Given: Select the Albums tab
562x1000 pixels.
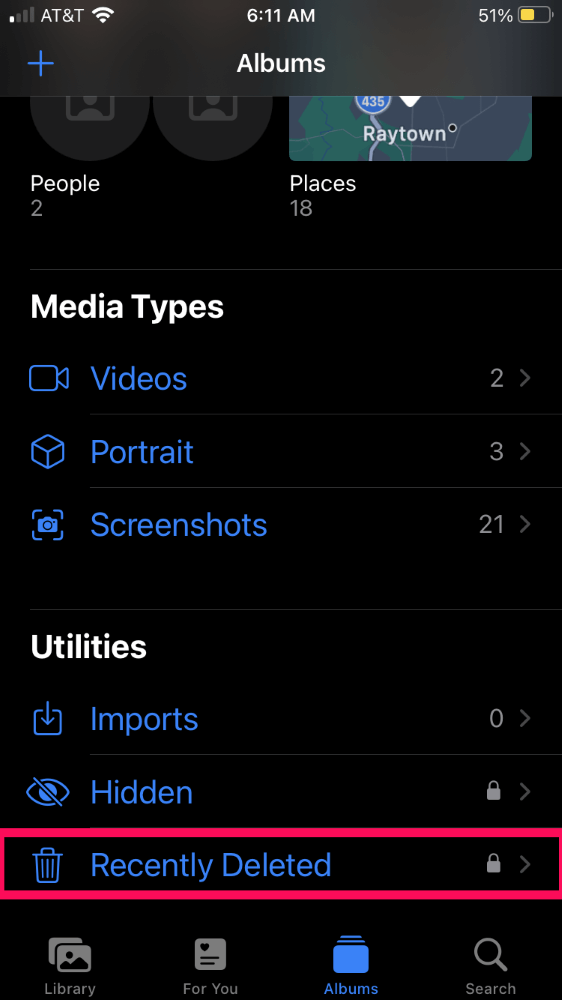Looking at the screenshot, I should [351, 966].
